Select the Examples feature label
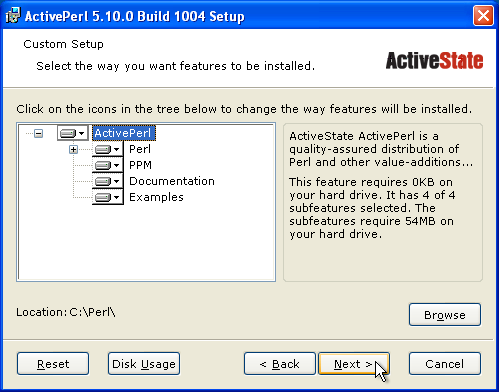499x392 pixels. click(x=156, y=197)
